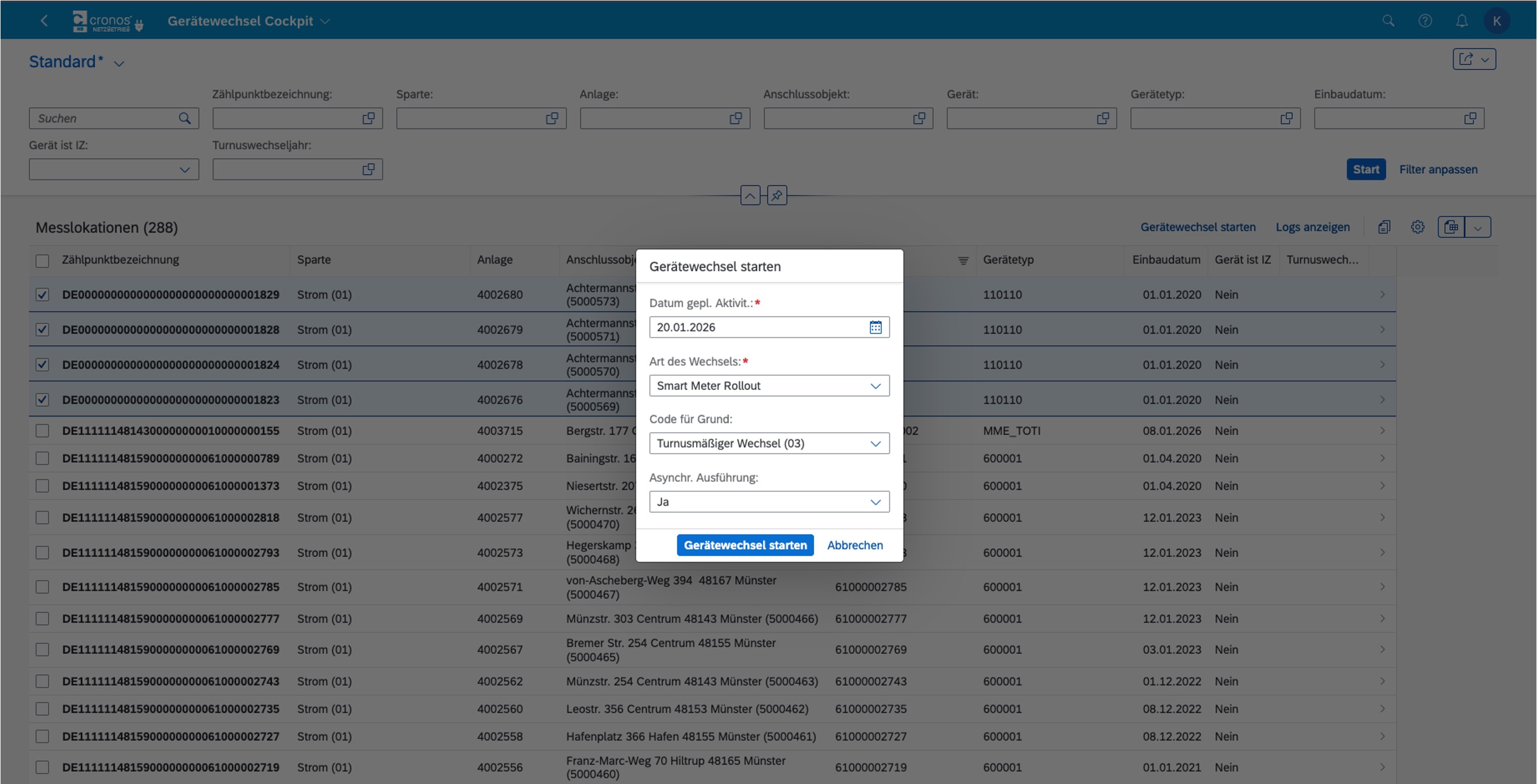Open the calendar picker for planned activity date
This screenshot has height=784, width=1537.
(875, 327)
